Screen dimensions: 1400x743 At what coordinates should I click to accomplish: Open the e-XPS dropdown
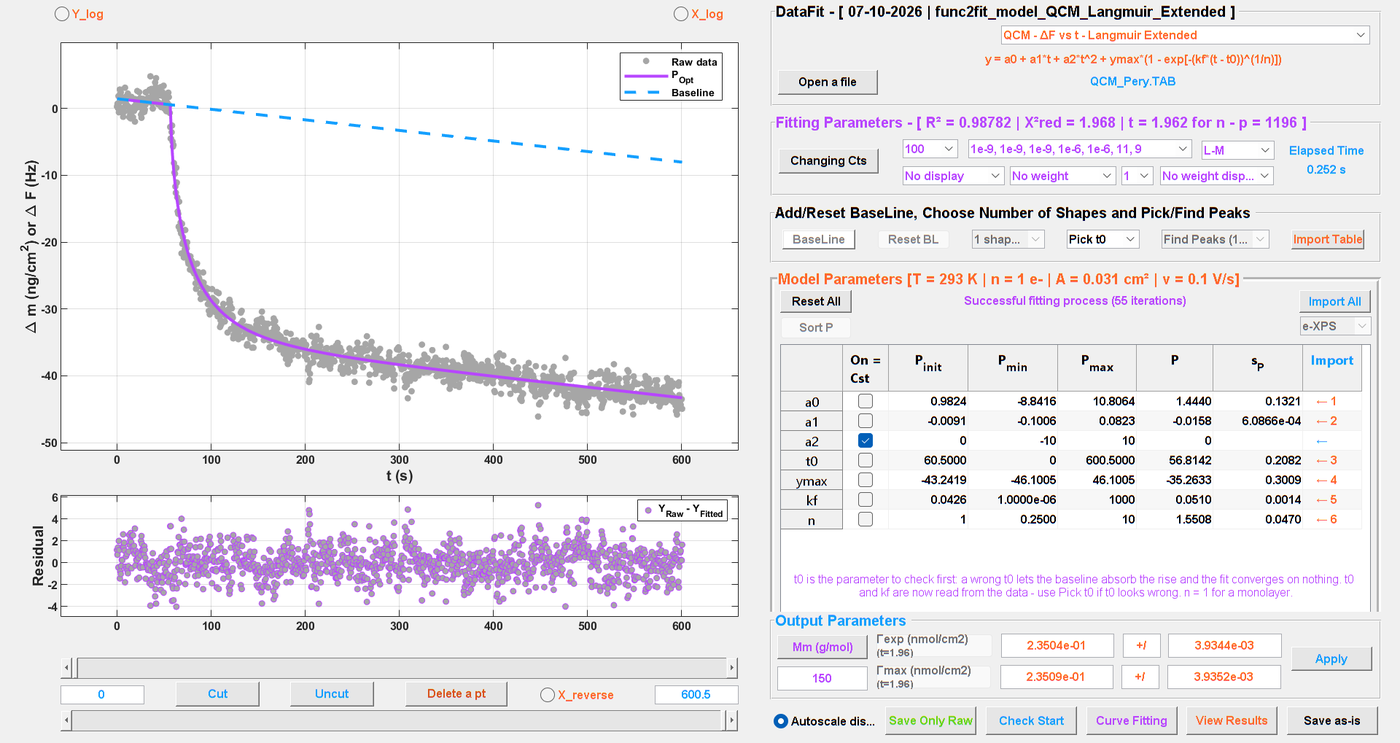(x=1335, y=326)
